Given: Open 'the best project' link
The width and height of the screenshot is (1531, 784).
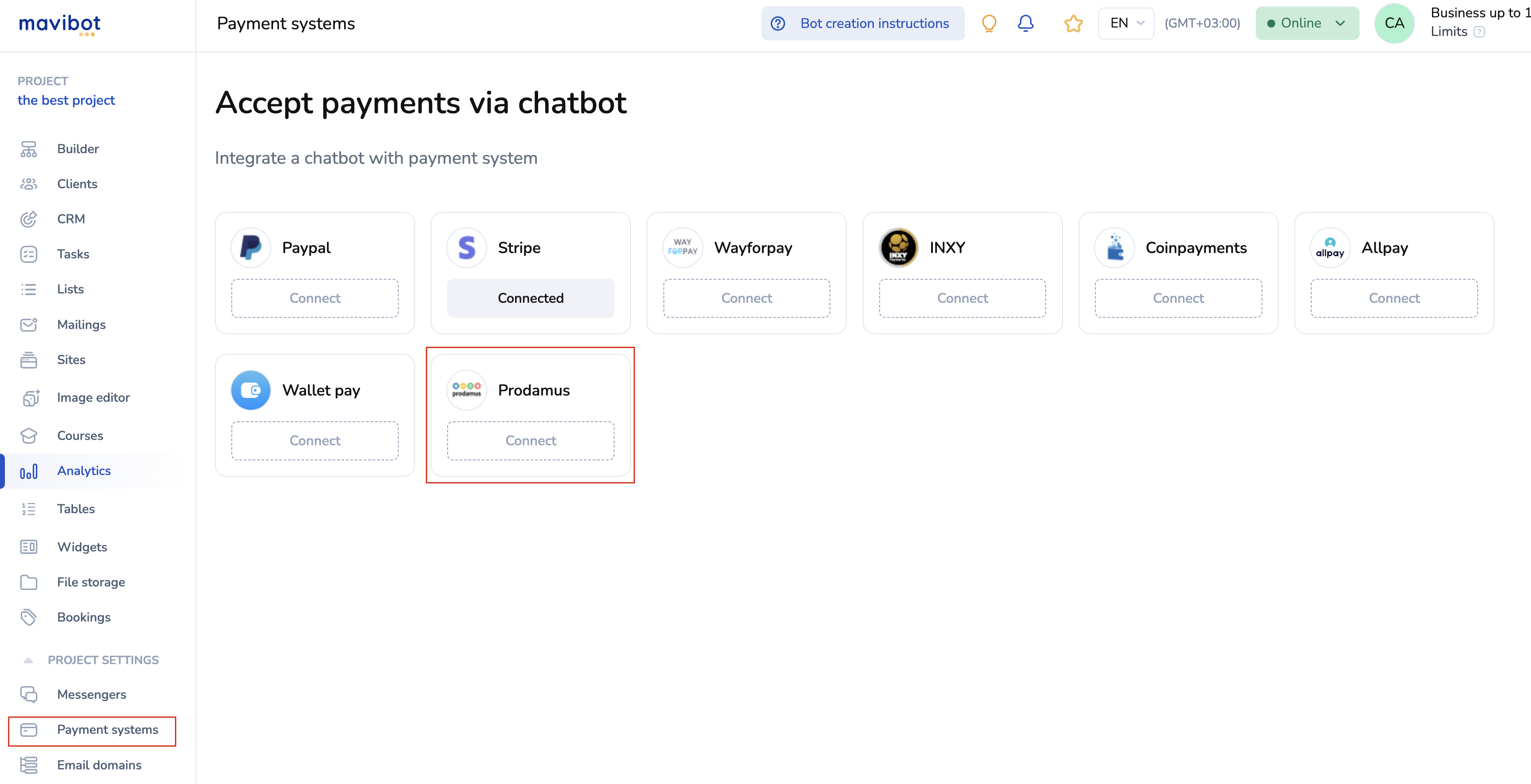Looking at the screenshot, I should coord(66,100).
